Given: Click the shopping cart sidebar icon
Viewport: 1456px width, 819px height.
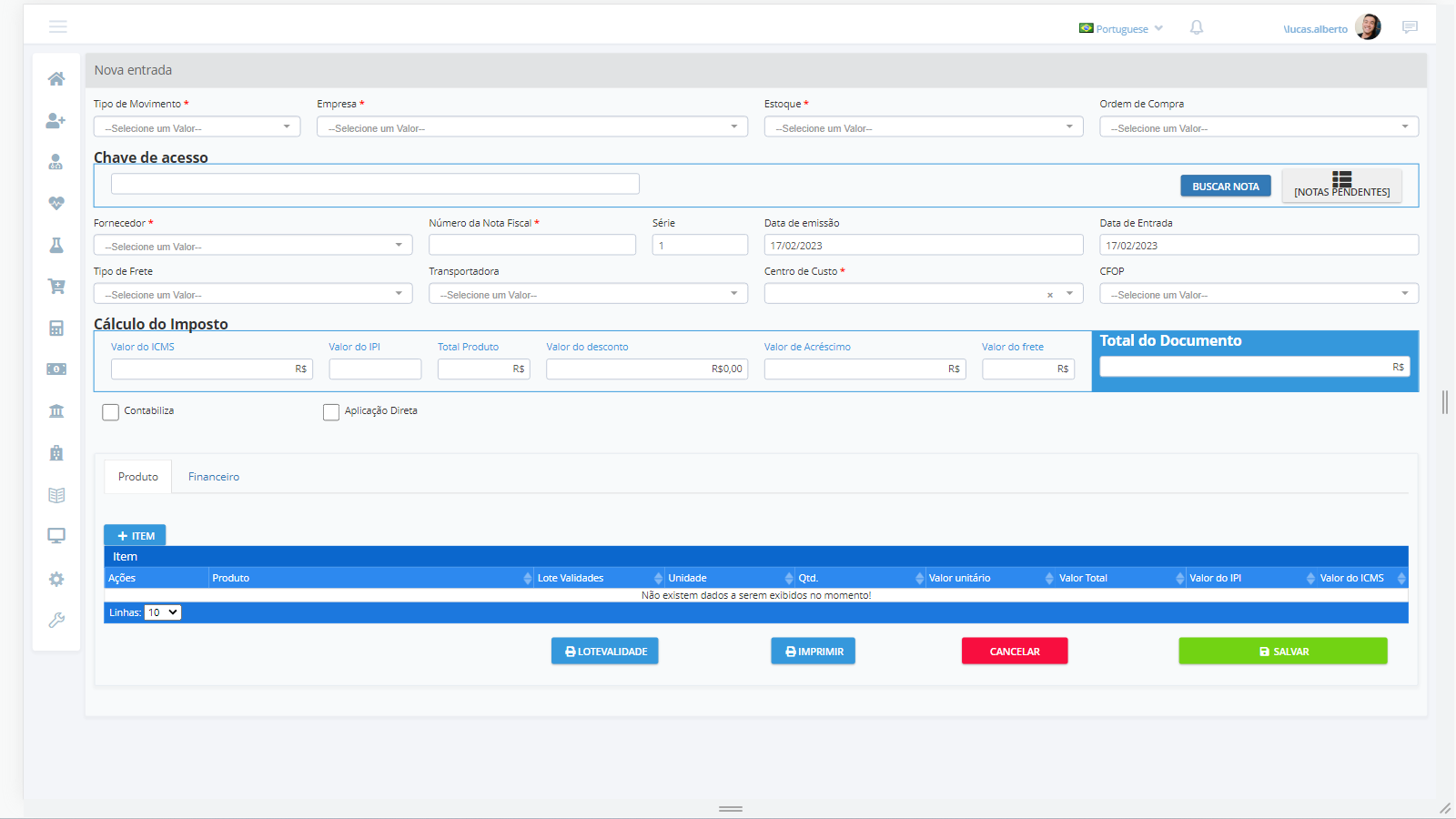Looking at the screenshot, I should [x=56, y=287].
